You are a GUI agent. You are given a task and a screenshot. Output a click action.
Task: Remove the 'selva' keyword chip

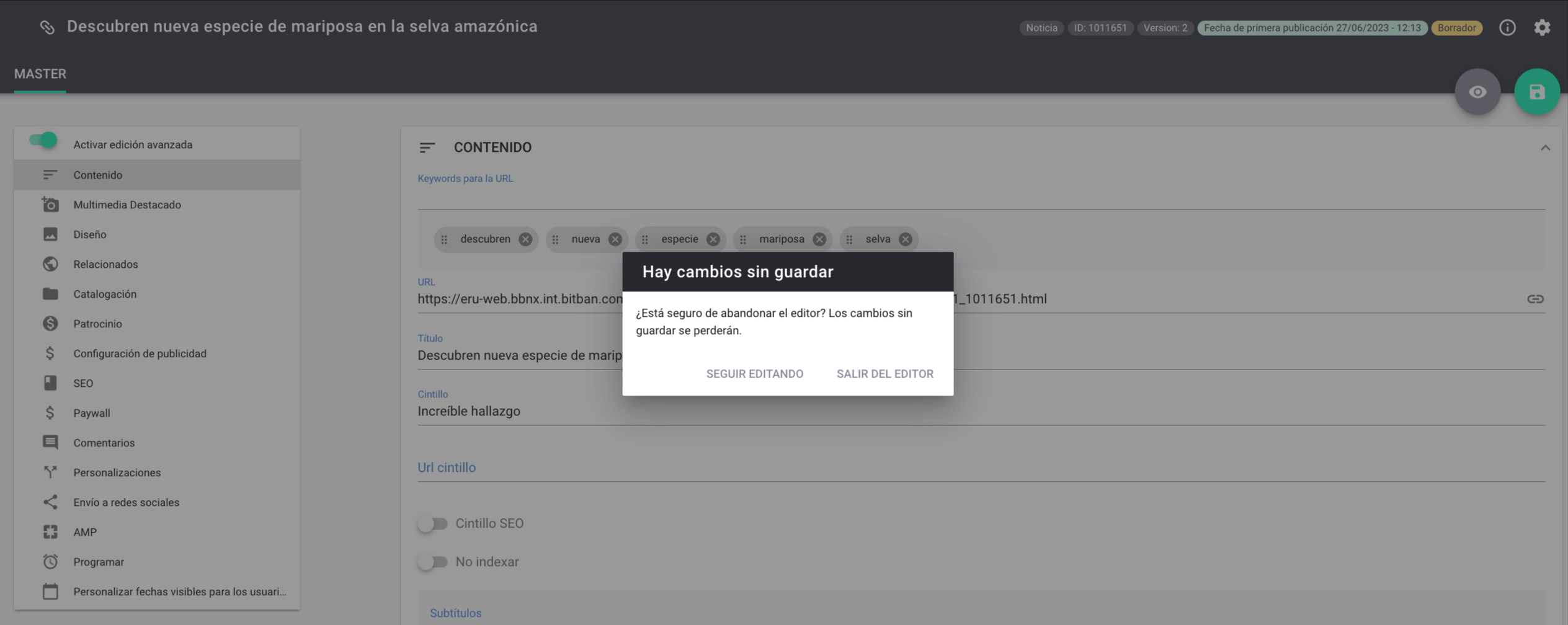[906, 239]
